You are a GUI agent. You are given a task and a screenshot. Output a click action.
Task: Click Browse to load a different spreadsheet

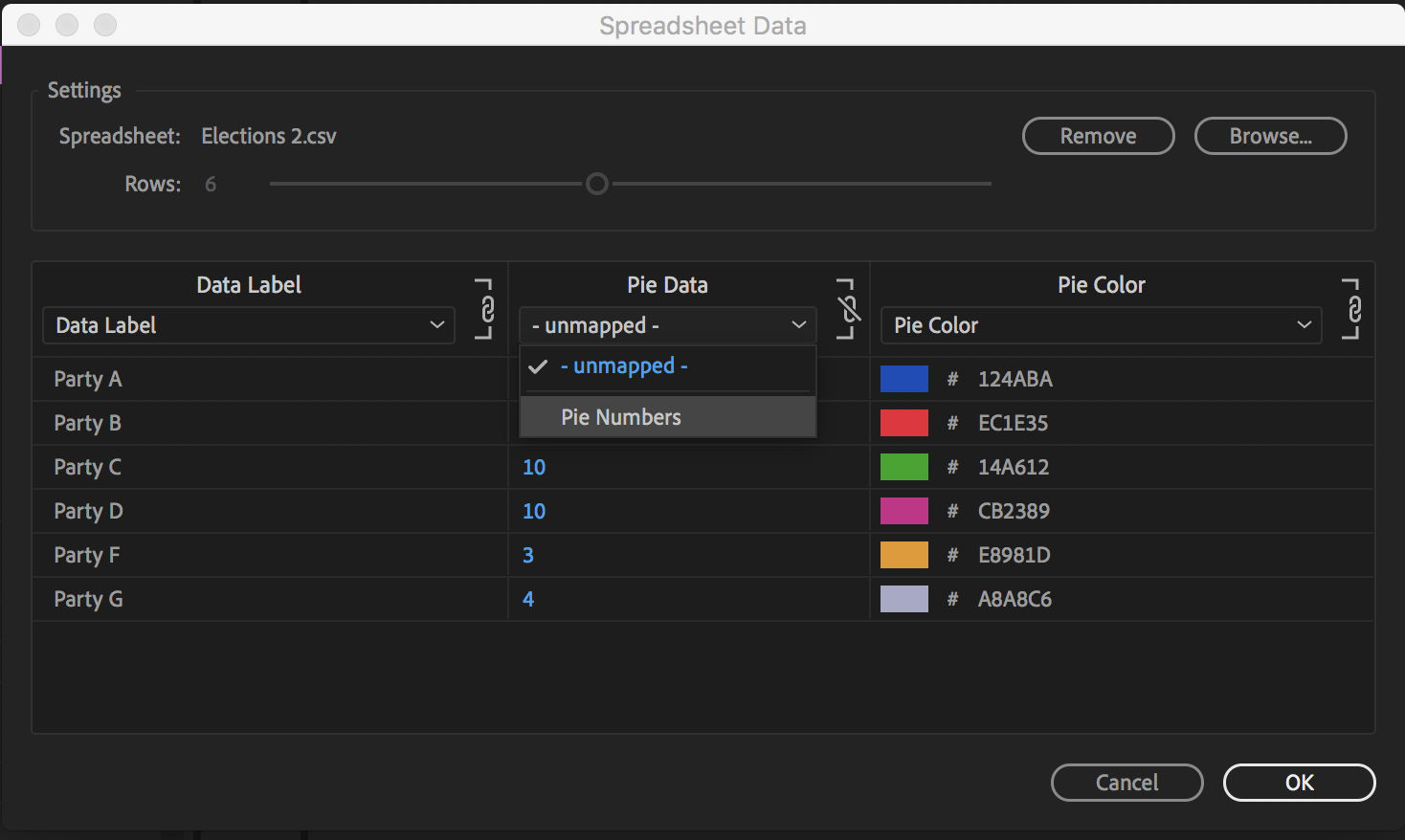pos(1269,136)
